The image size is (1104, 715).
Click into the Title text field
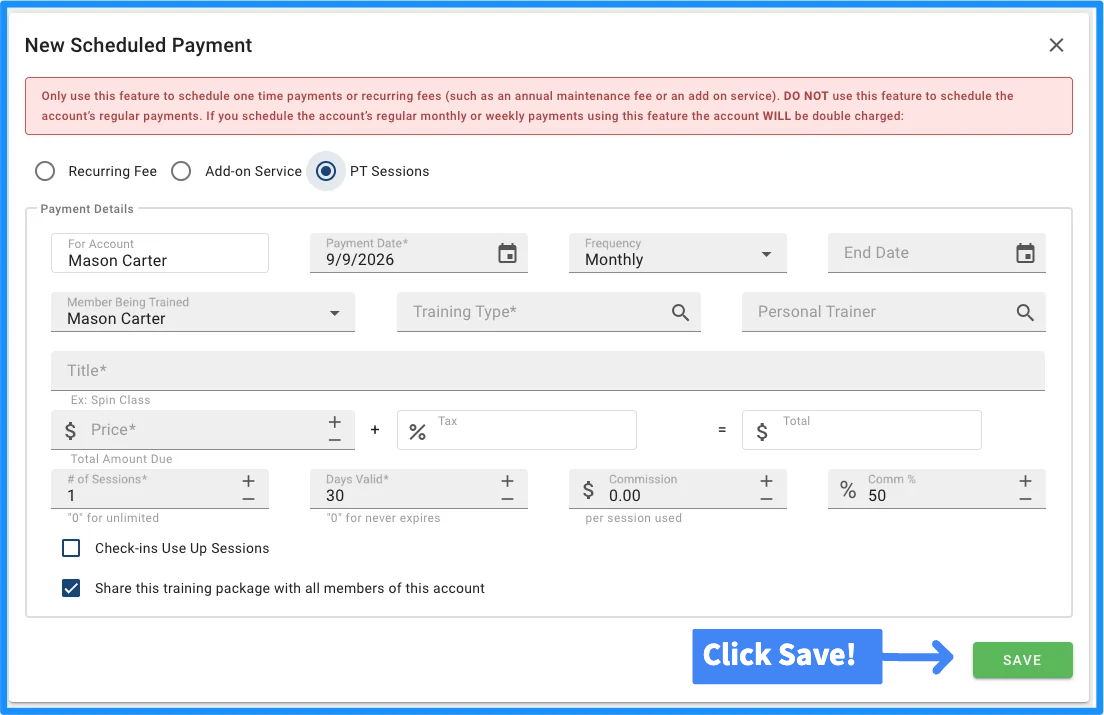pos(548,371)
